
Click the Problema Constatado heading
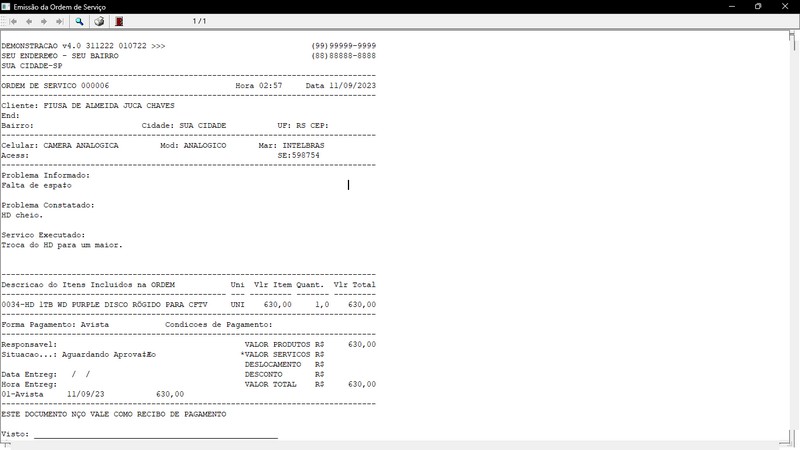[48, 205]
